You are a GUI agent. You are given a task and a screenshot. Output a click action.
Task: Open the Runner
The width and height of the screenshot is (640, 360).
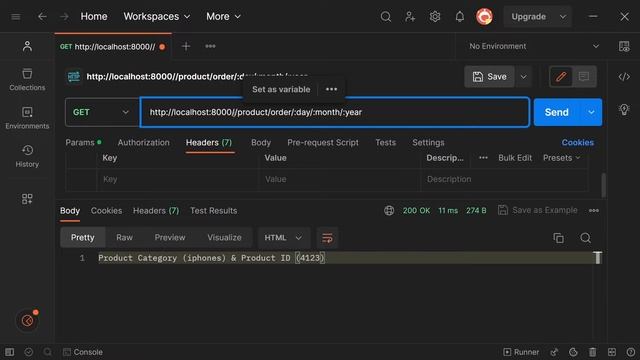521,352
